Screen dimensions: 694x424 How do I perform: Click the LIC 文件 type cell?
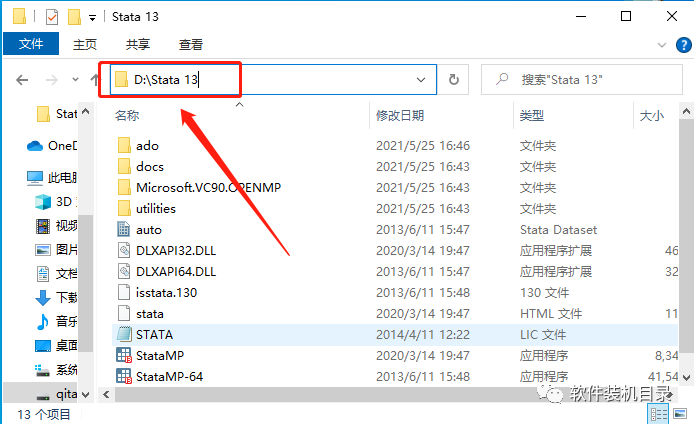click(x=543, y=335)
